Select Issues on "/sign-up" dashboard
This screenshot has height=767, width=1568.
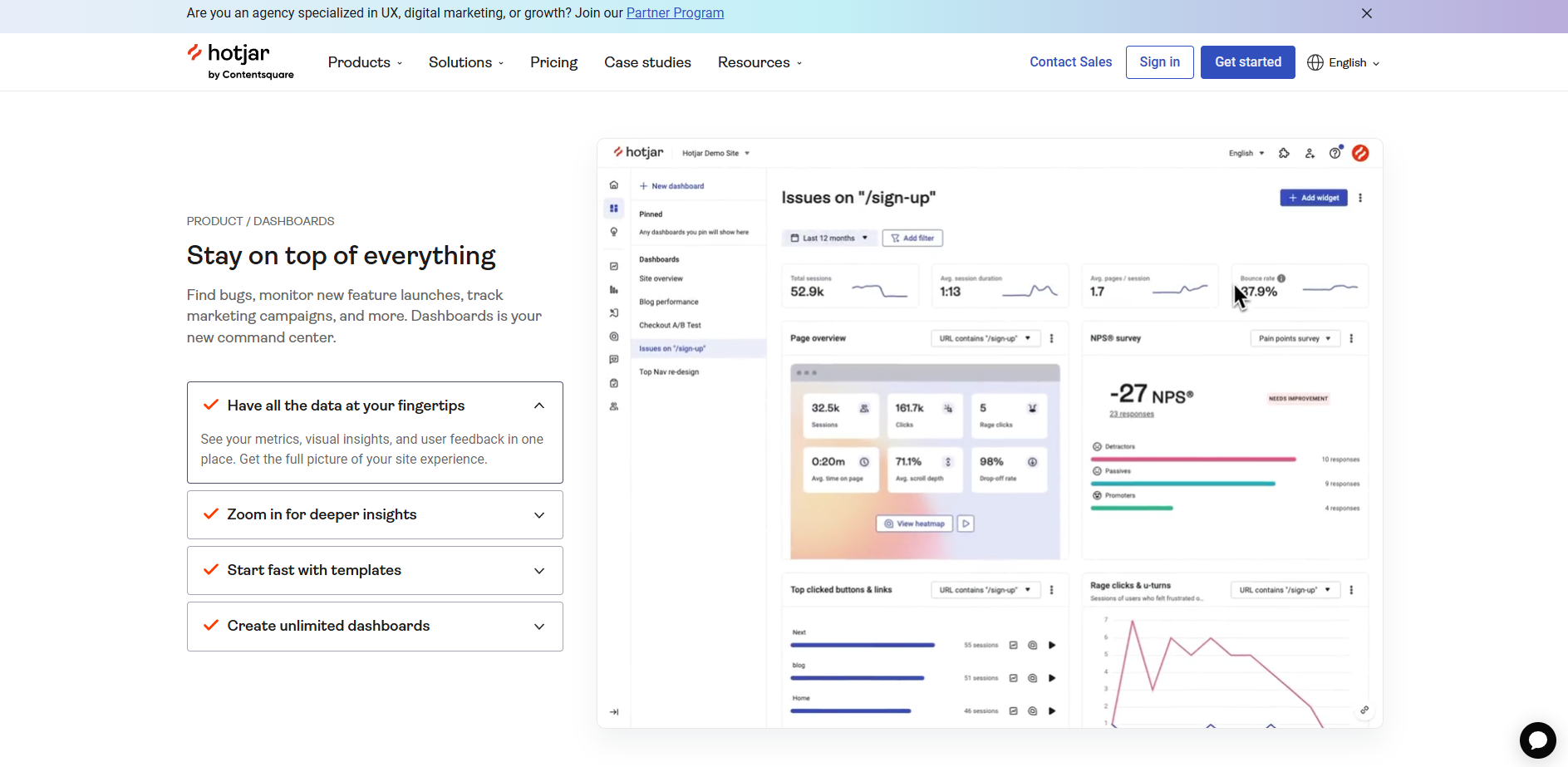698,348
